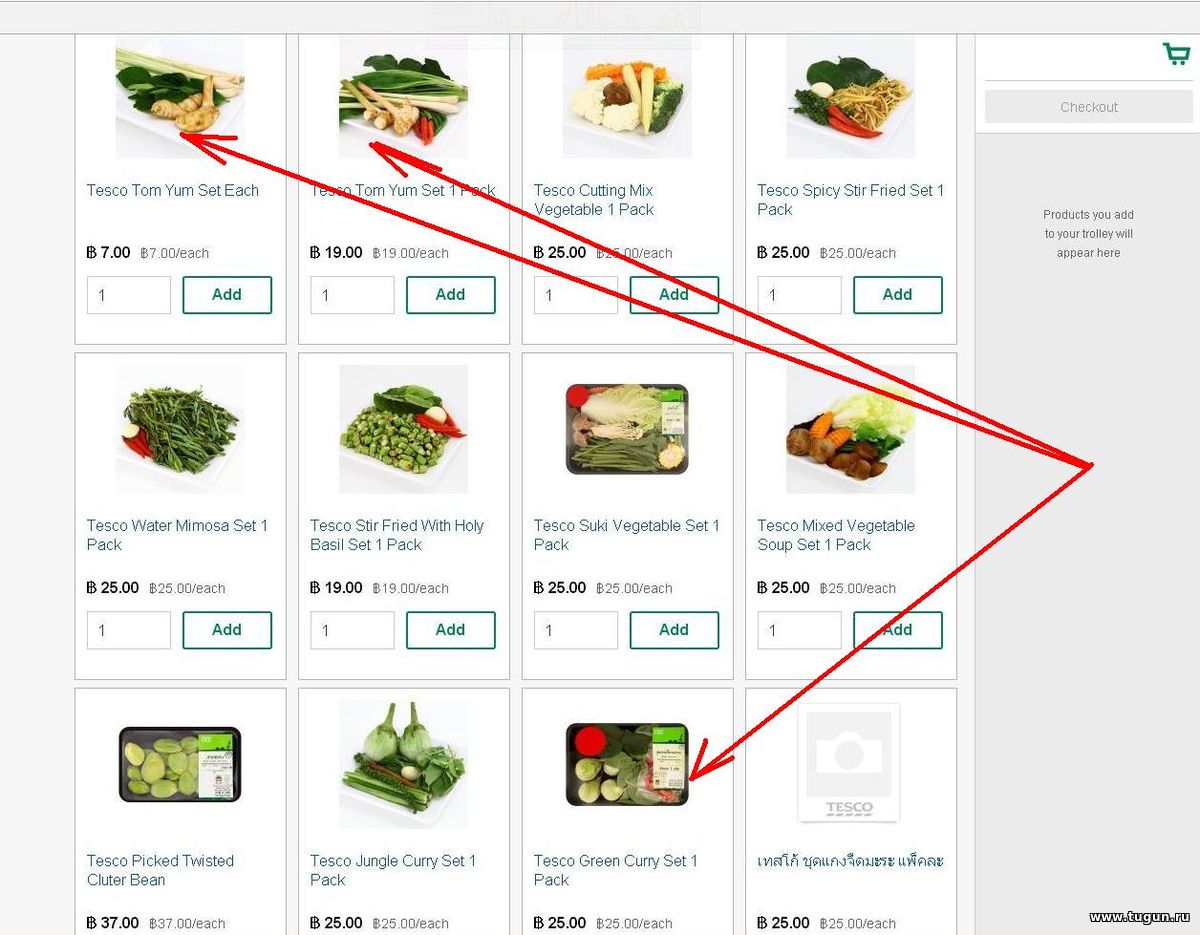
Task: Select quantity field for Stir Fried Holy Basil Set
Action: click(352, 630)
